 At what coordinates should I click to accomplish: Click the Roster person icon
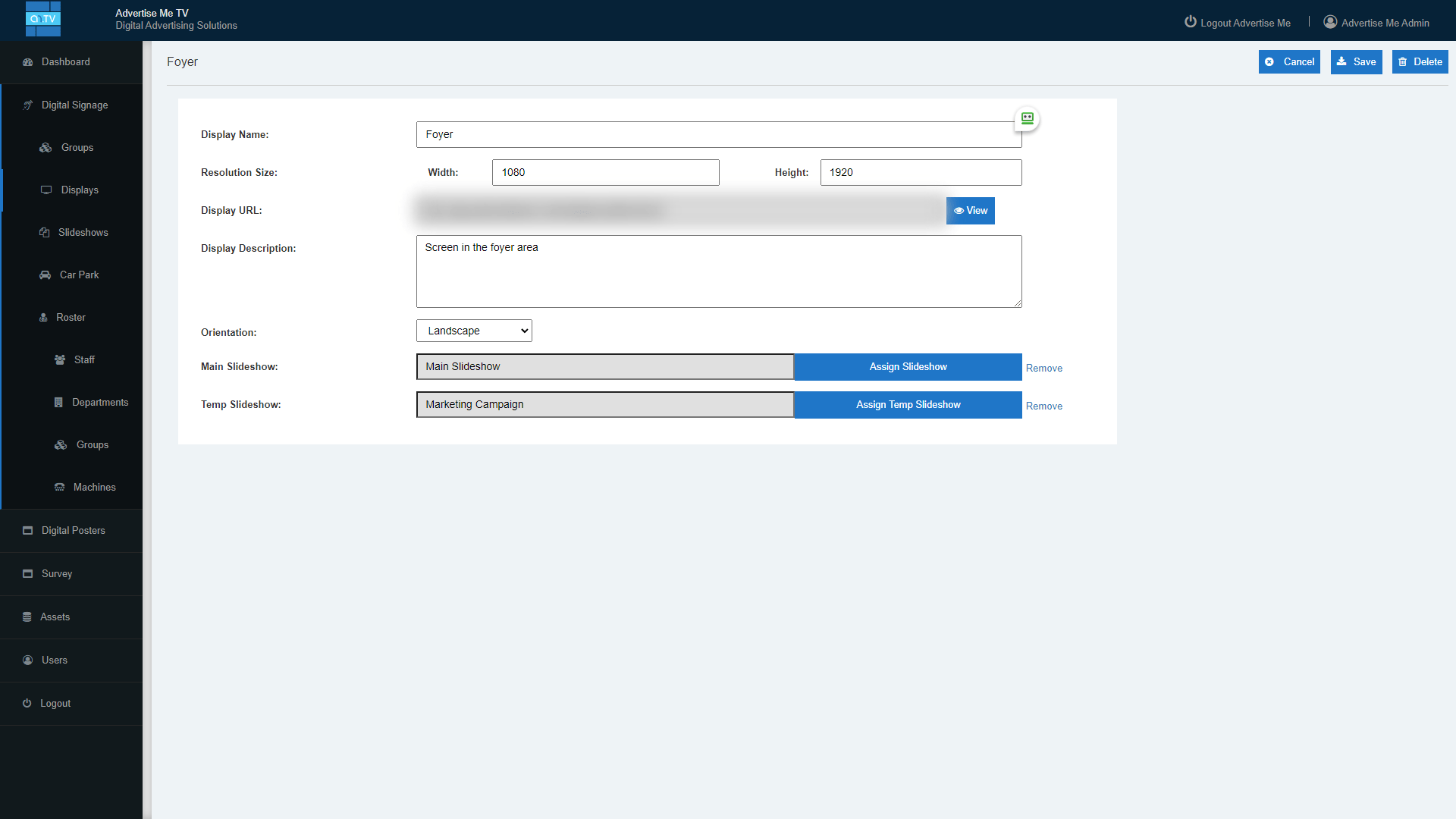click(42, 317)
